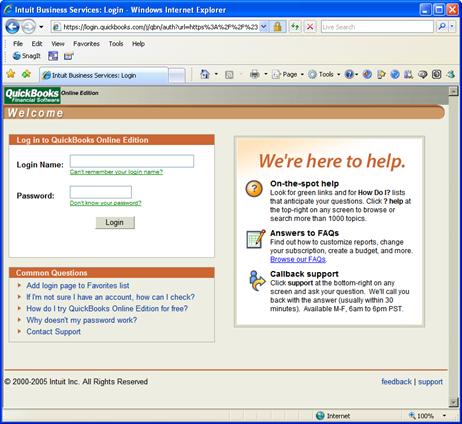Open "Add login page to Favorites list"

(78, 286)
